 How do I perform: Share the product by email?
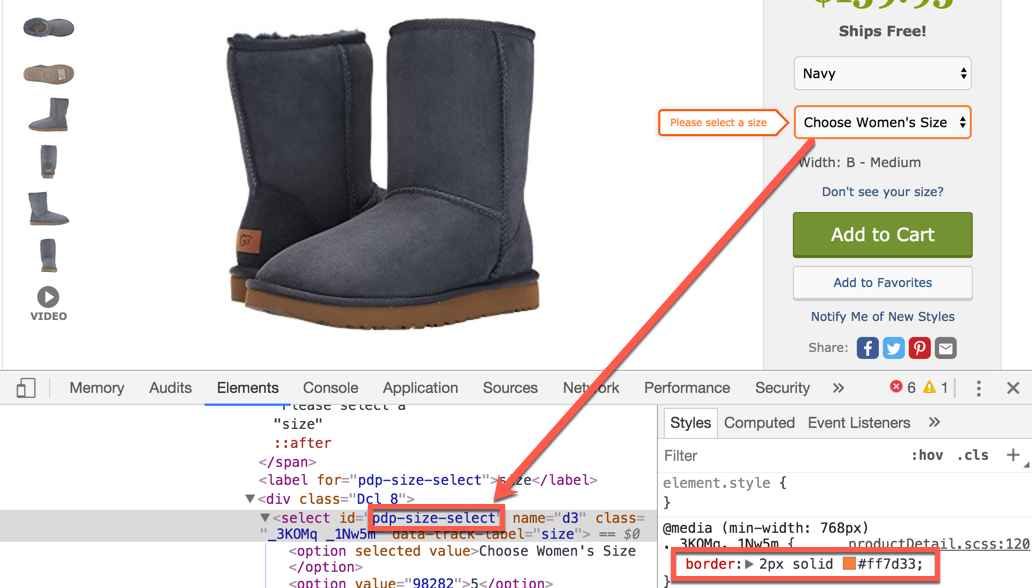tap(946, 348)
